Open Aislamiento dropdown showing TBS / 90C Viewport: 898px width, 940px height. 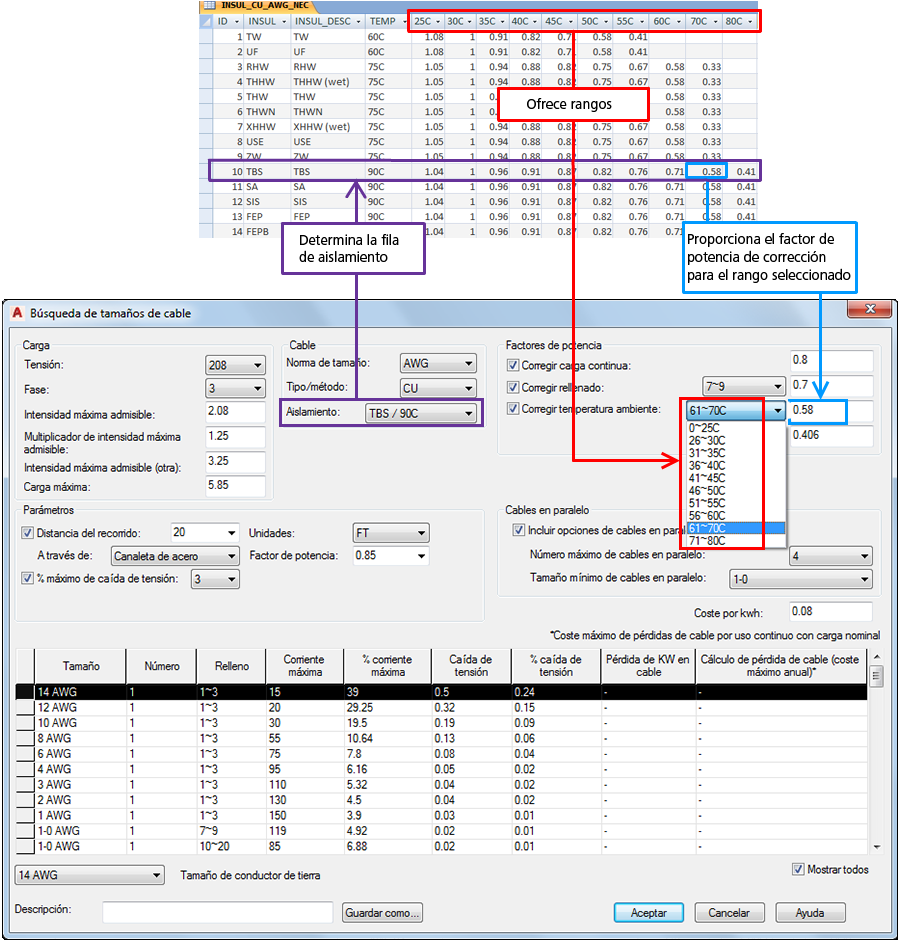tap(421, 414)
